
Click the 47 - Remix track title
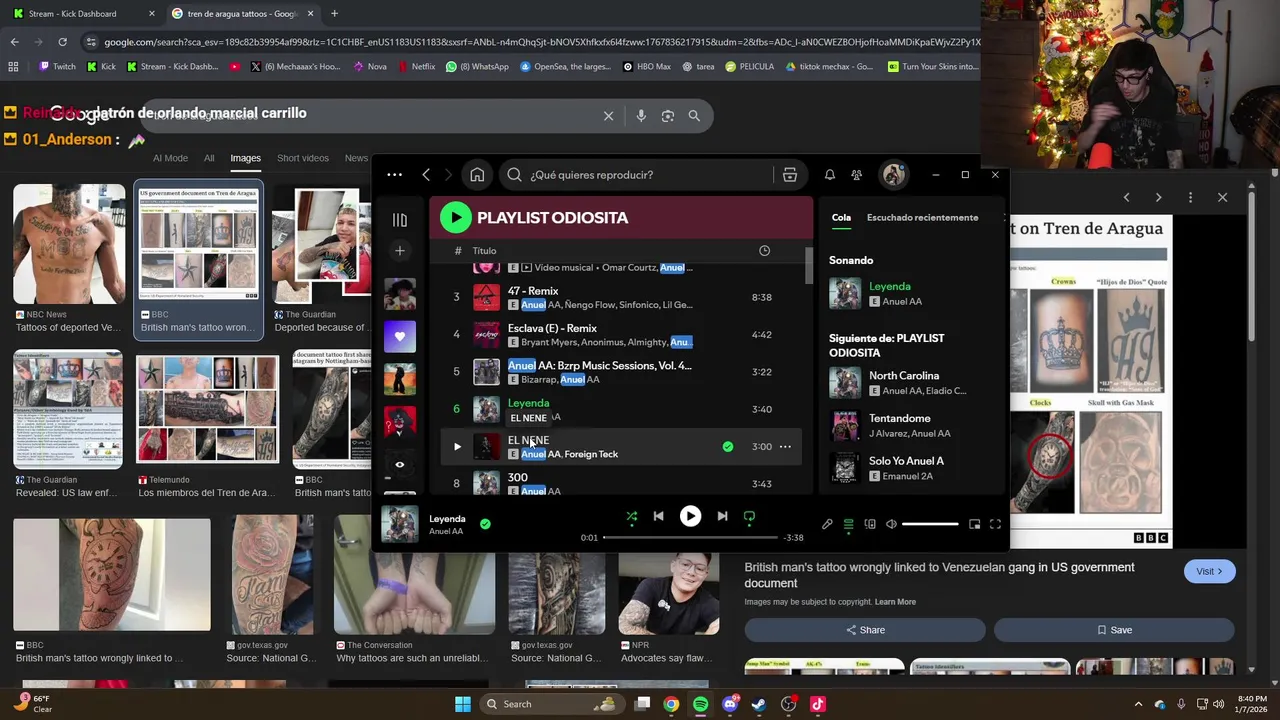(533, 291)
